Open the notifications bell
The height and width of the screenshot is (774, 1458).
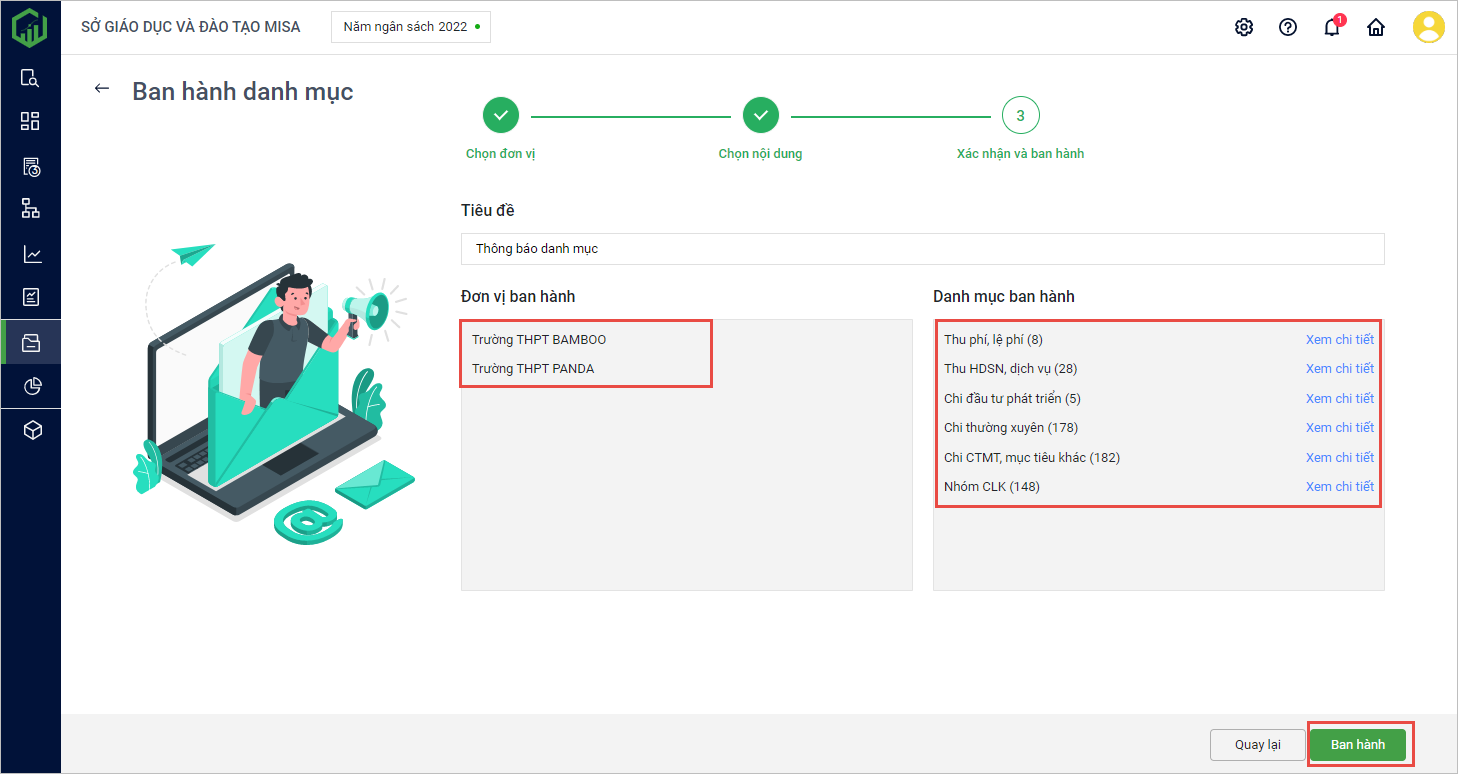tap(1331, 27)
